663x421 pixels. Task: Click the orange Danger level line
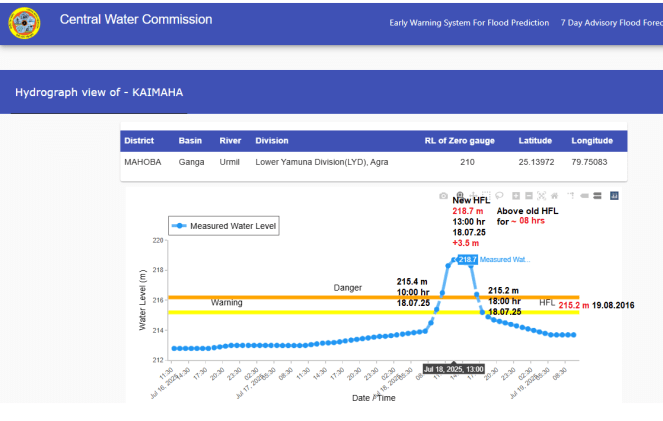point(300,297)
